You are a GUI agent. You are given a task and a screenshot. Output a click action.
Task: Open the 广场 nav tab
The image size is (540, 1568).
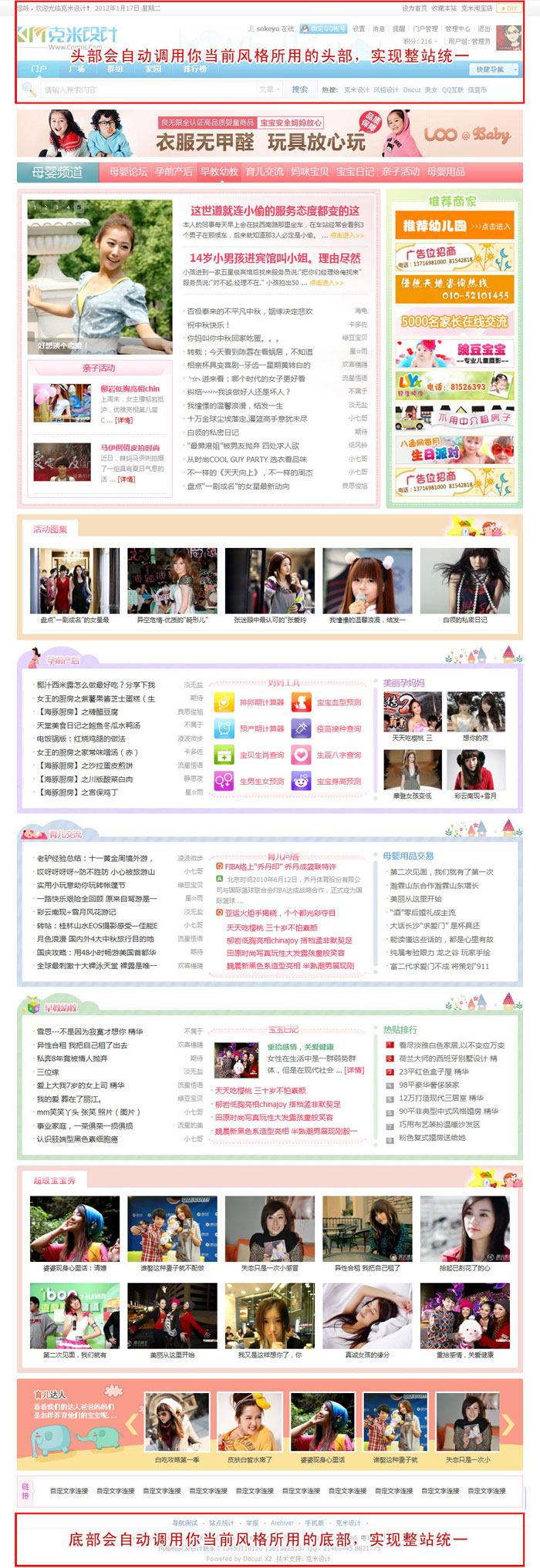pyautogui.click(x=77, y=69)
